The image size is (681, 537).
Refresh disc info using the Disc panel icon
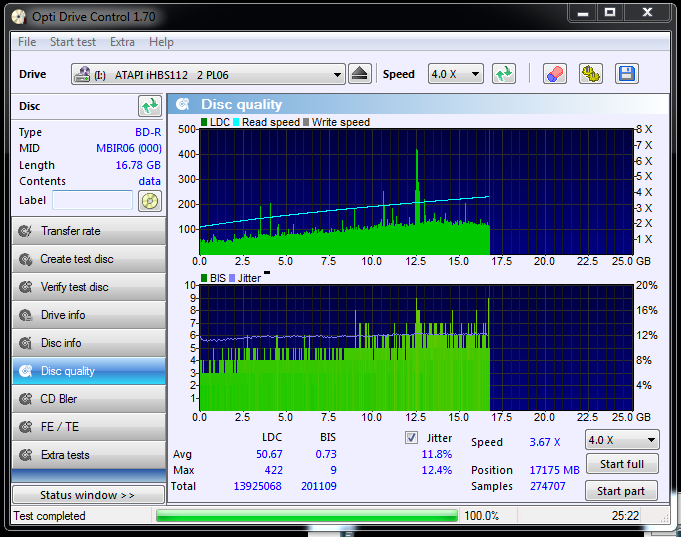[x=150, y=106]
